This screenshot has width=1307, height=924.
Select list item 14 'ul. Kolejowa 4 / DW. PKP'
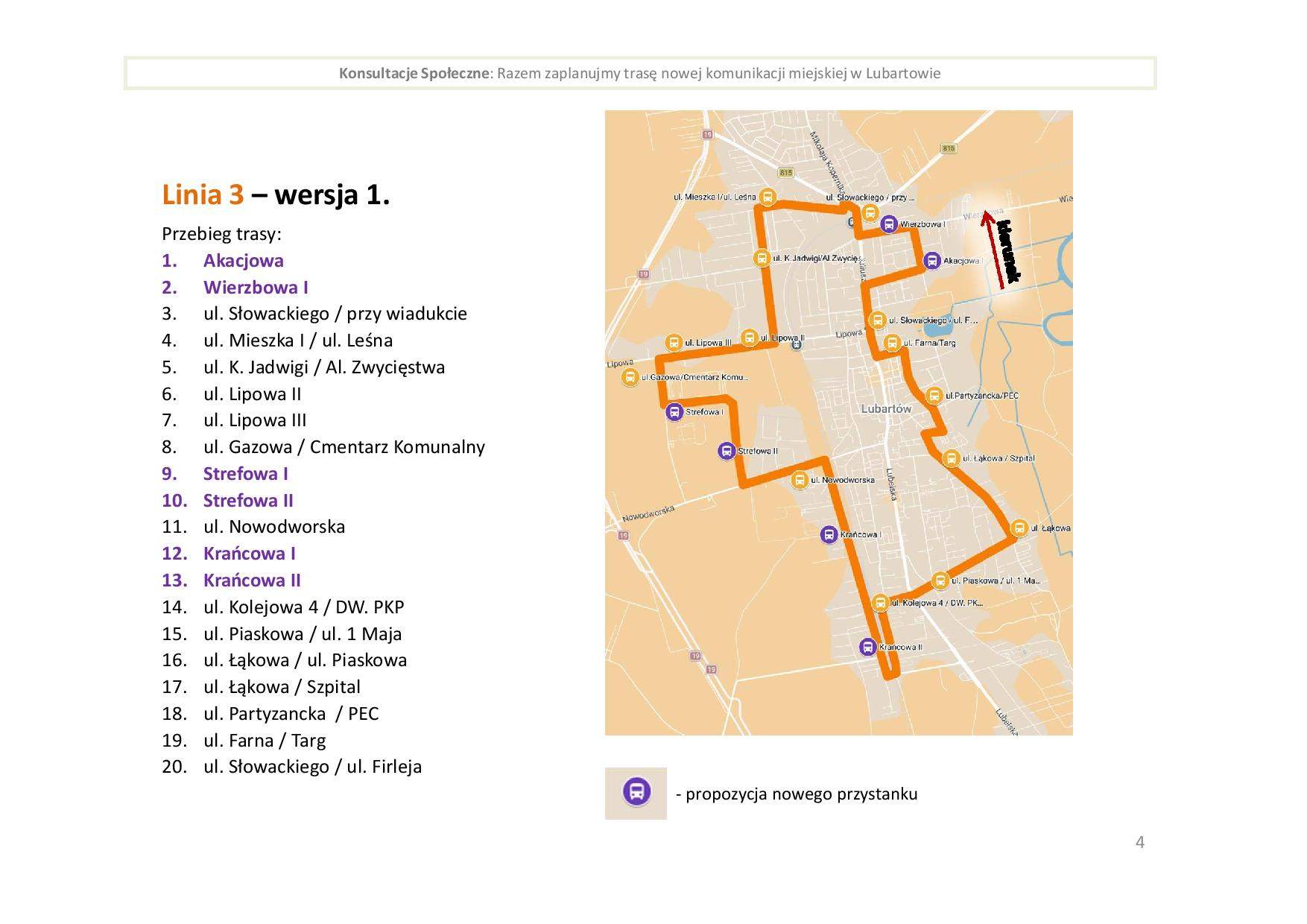tap(283, 607)
